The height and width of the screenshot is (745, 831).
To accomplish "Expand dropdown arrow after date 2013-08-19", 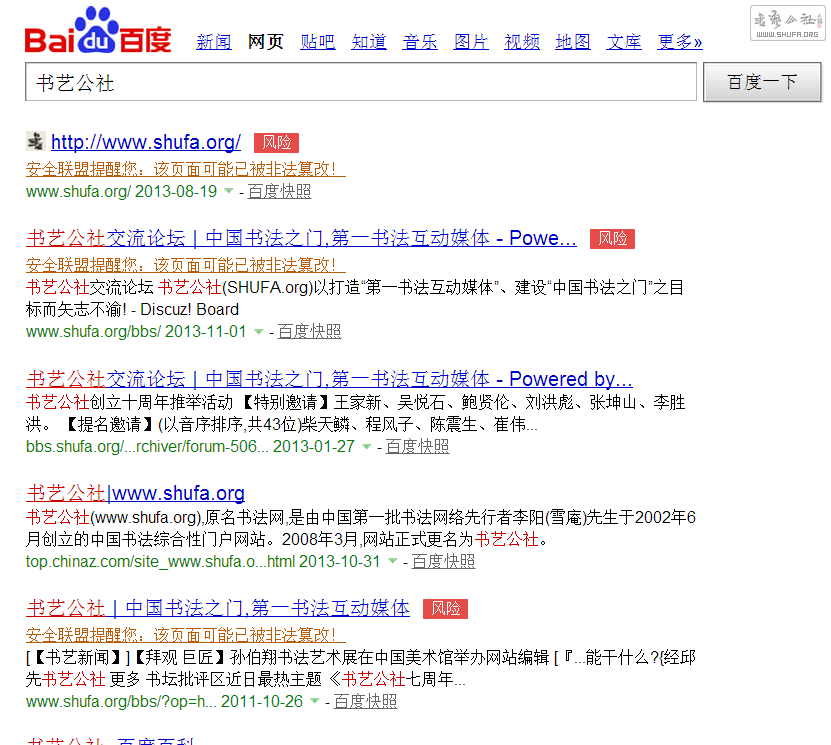I will coord(229,192).
